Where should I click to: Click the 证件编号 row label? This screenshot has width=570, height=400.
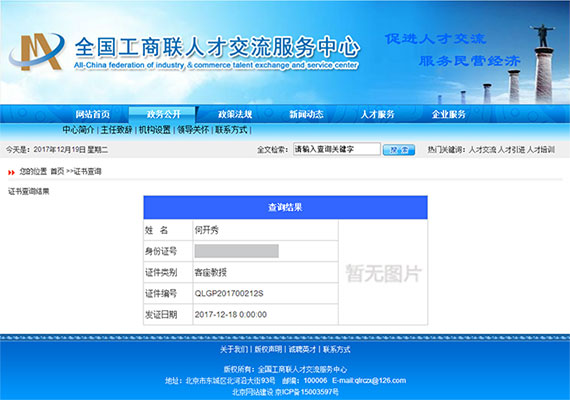pos(161,293)
